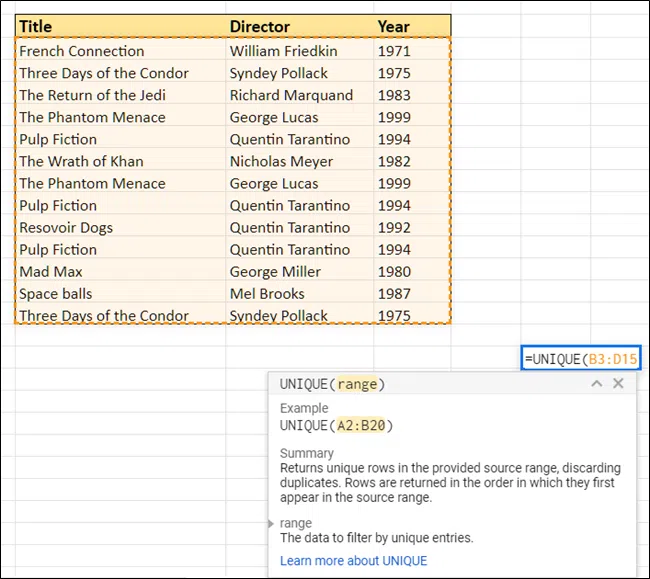Close the UNIQUE function help popup

[618, 384]
